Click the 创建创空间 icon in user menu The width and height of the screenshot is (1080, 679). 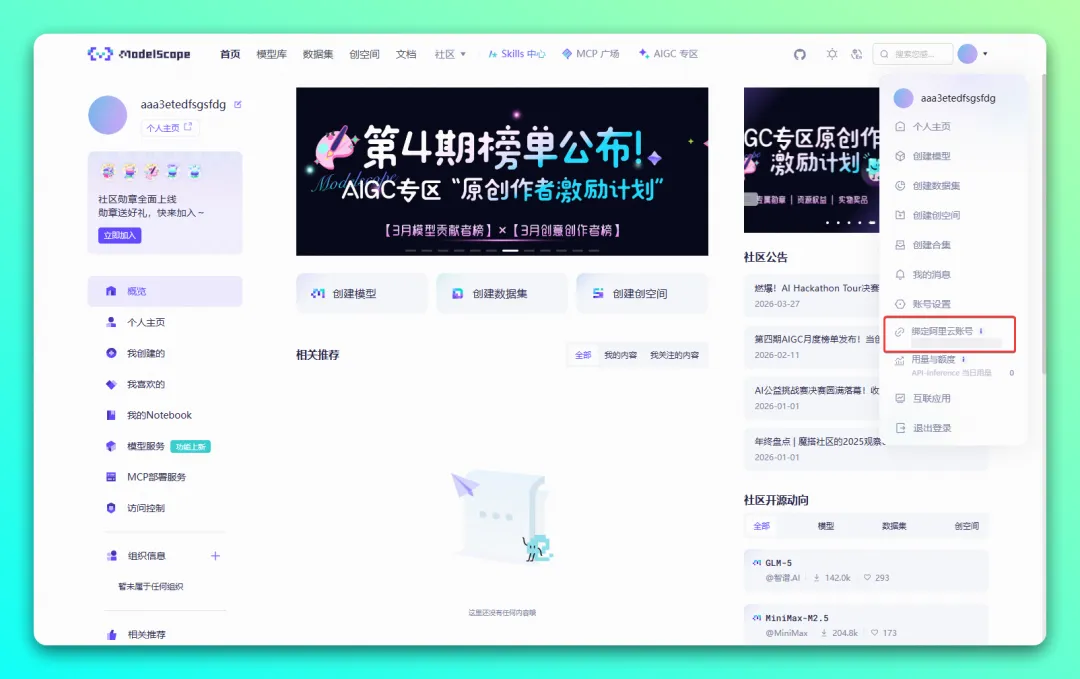click(x=900, y=216)
